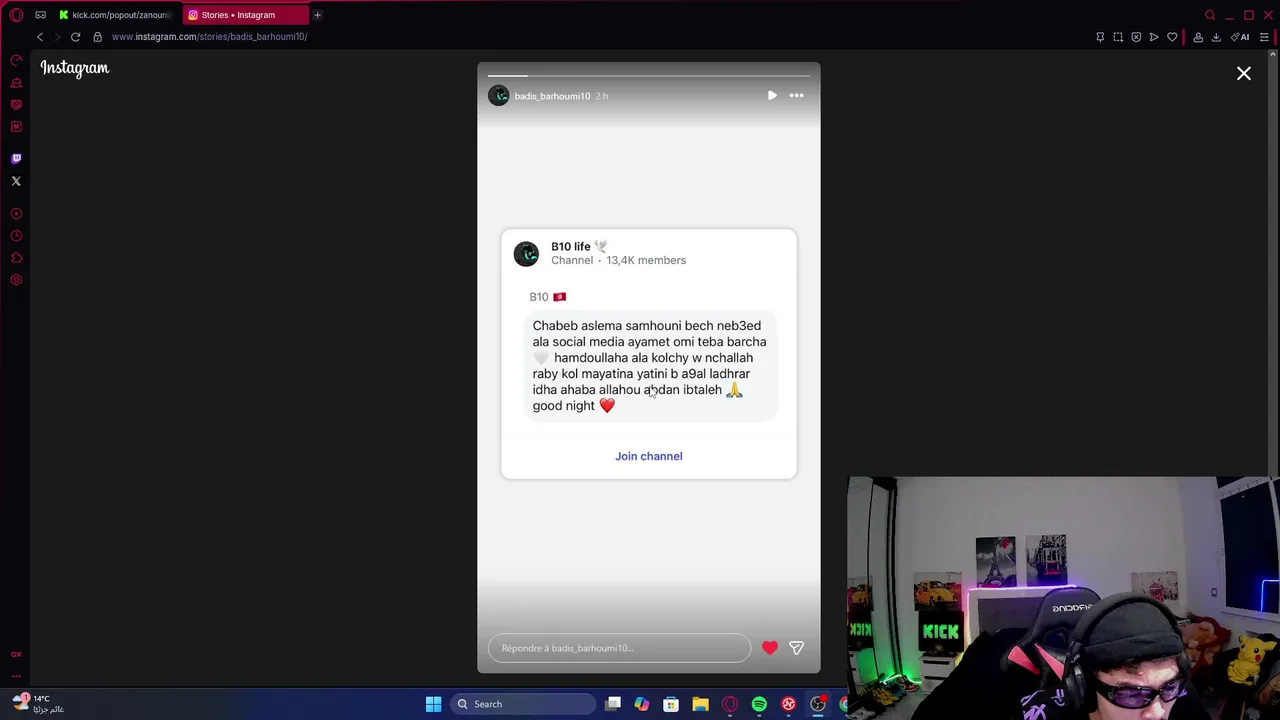Open the M sidebar panel icon
Viewport: 1280px width, 720px height.
click(16, 126)
